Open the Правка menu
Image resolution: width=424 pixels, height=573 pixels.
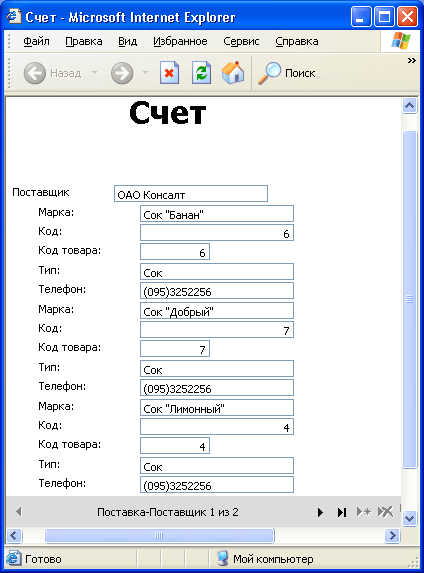tap(84, 42)
